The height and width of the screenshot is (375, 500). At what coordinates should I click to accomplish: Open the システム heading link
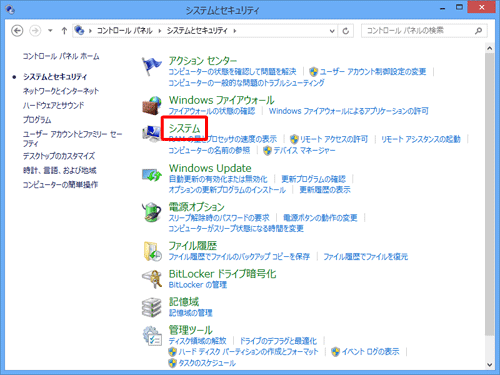[x=184, y=128]
